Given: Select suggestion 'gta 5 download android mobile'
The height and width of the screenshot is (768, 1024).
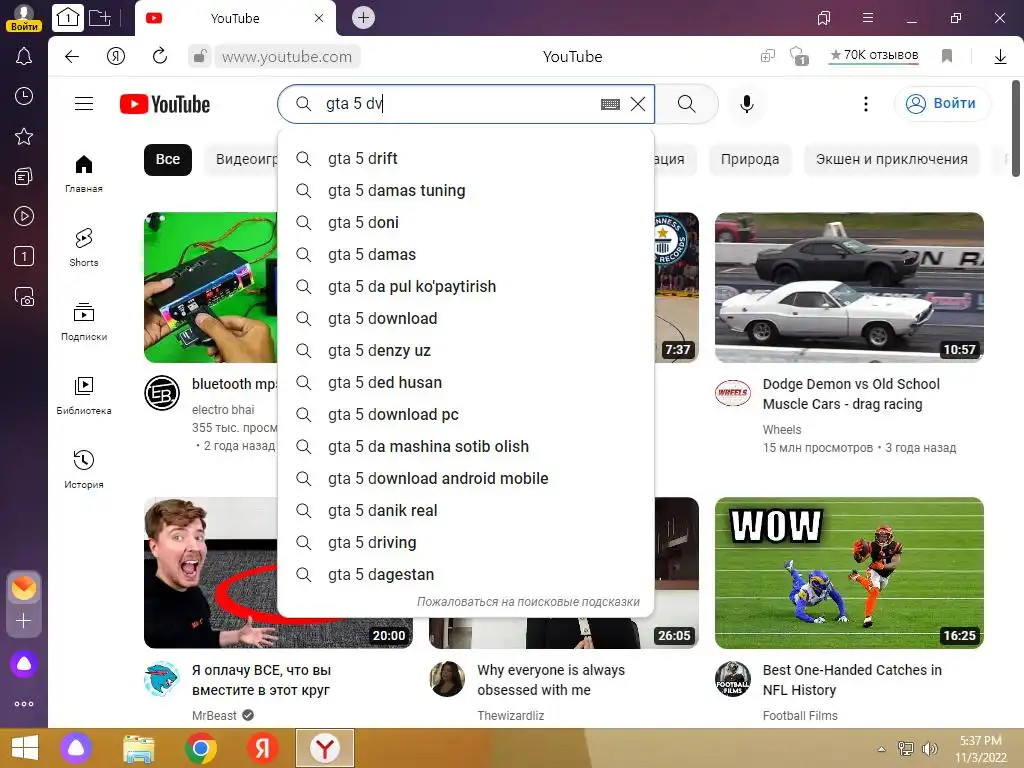Looking at the screenshot, I should 466,479.
